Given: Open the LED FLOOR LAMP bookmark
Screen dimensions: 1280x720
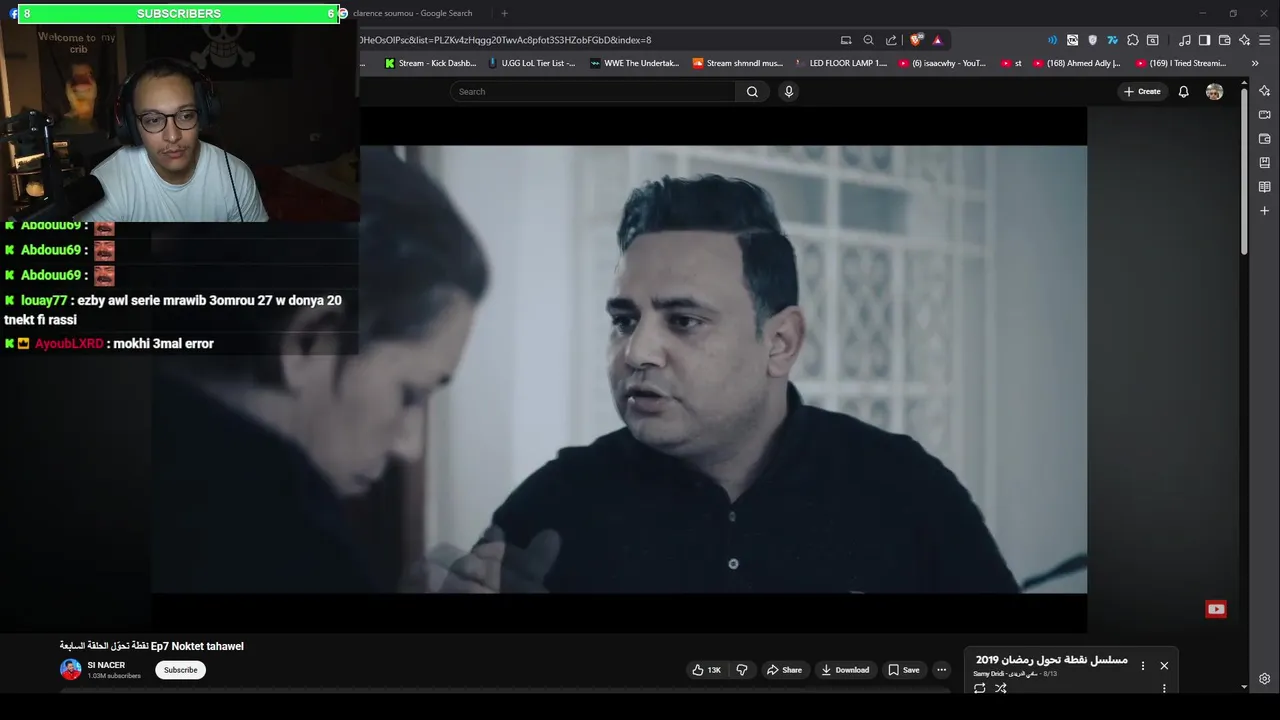Looking at the screenshot, I should [840, 63].
